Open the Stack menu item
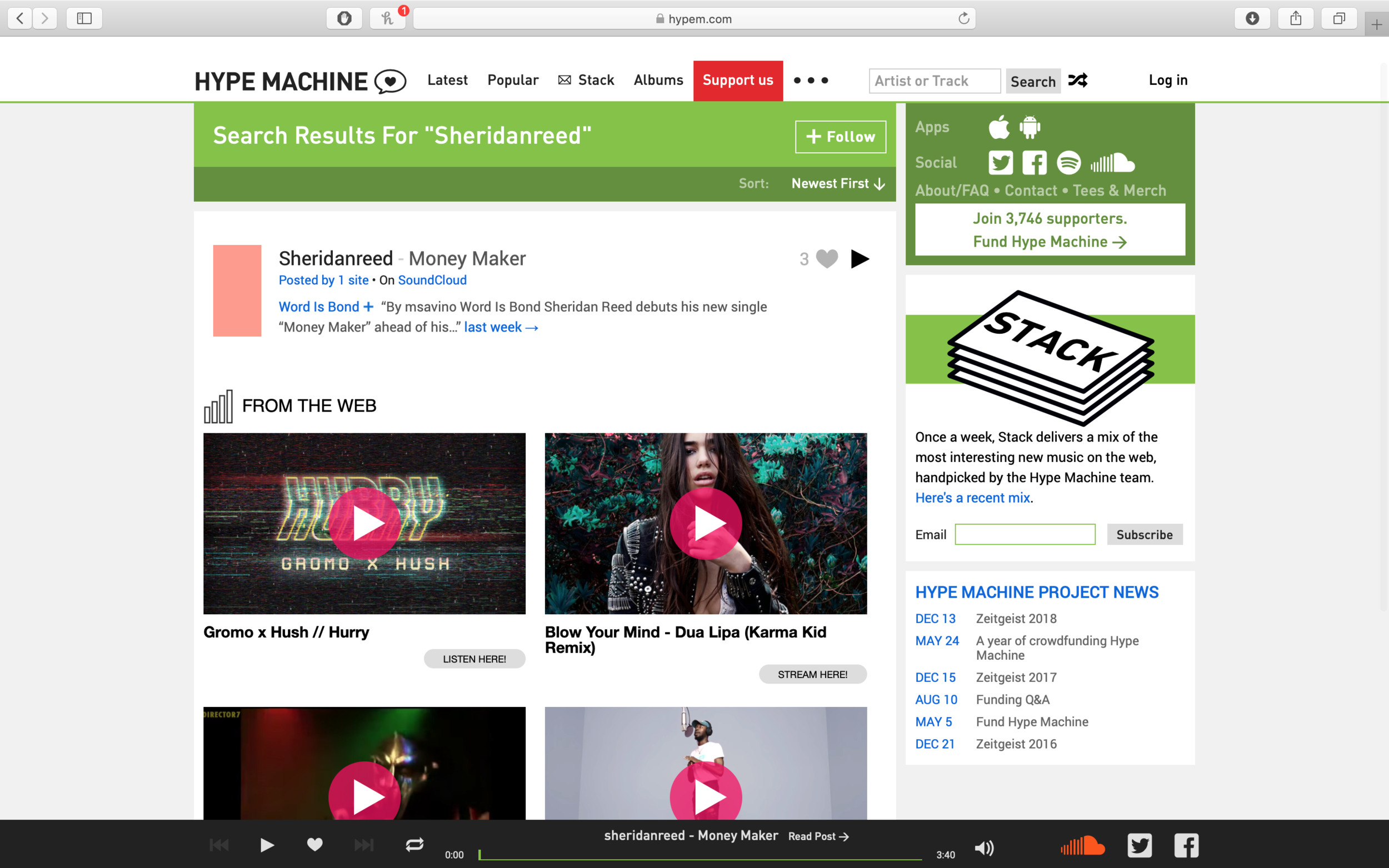 tap(586, 80)
